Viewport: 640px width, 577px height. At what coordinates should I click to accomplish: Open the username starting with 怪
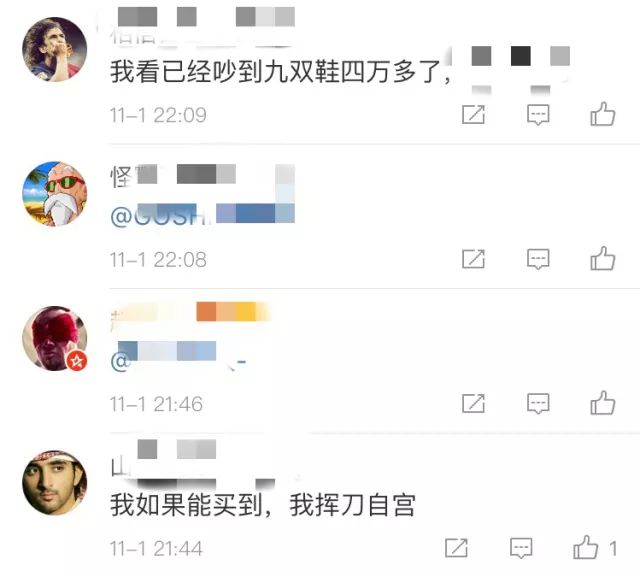(x=202, y=176)
